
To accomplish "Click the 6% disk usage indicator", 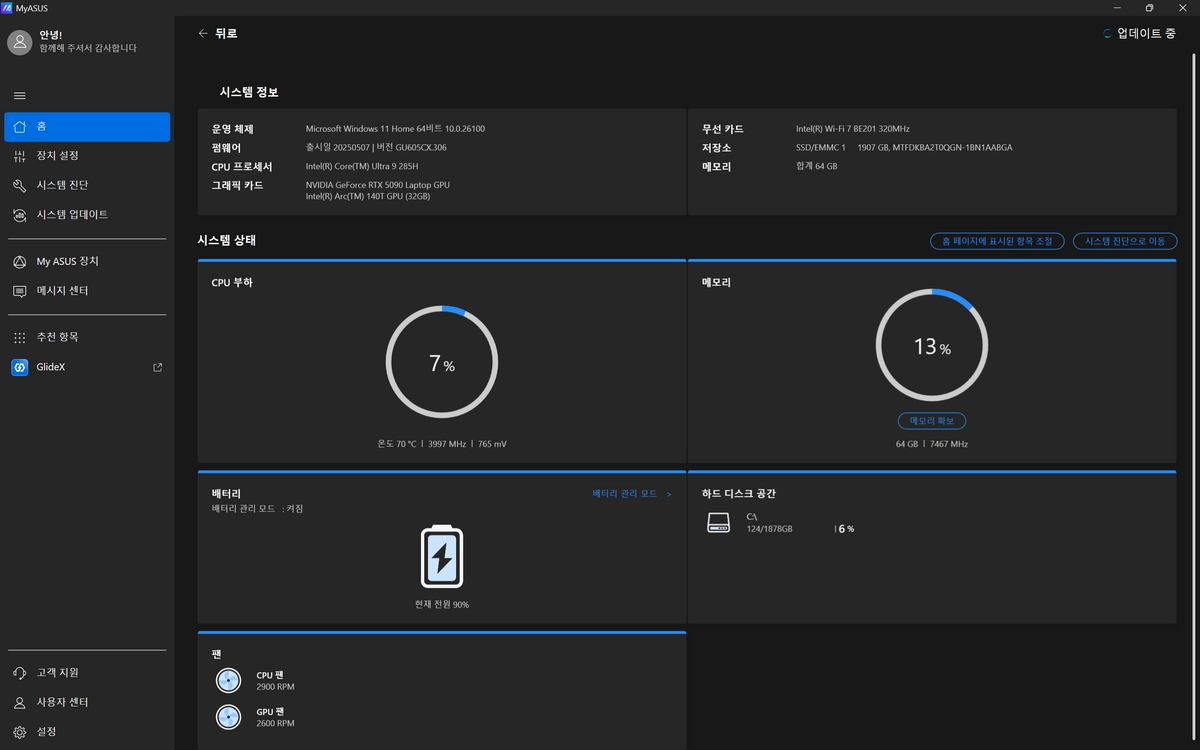I will tap(845, 528).
